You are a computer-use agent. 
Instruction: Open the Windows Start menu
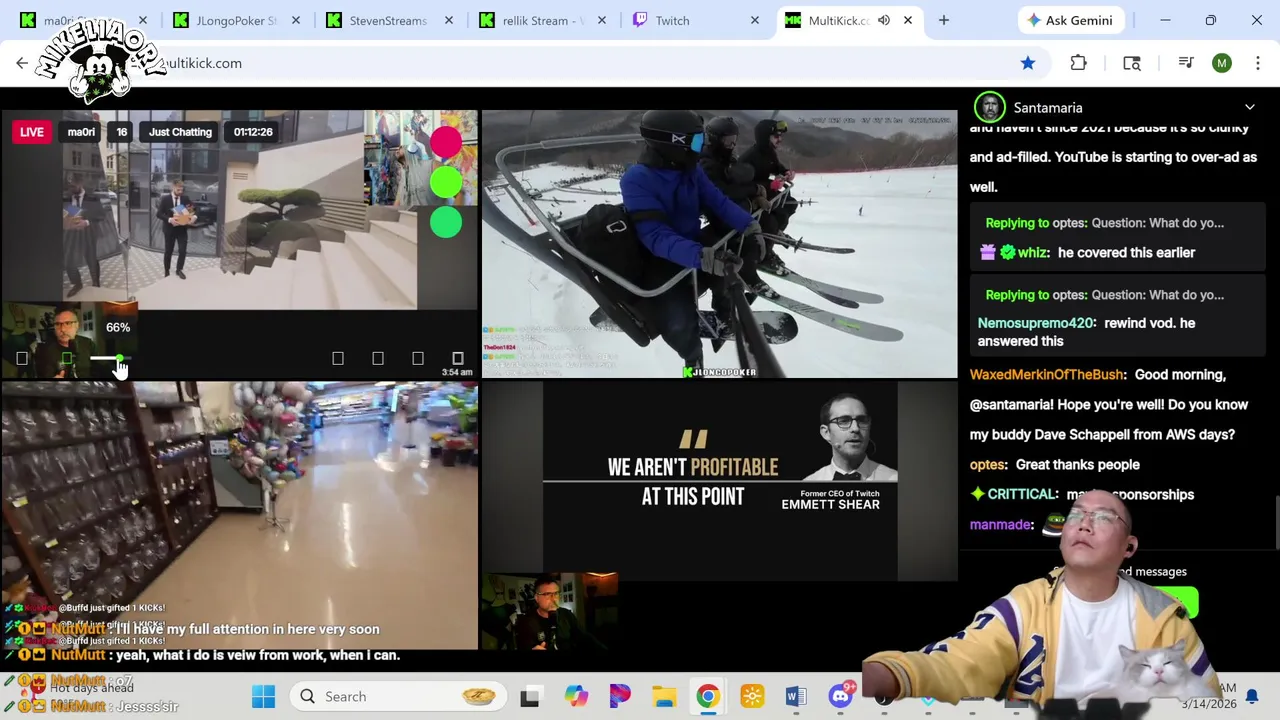coord(264,697)
